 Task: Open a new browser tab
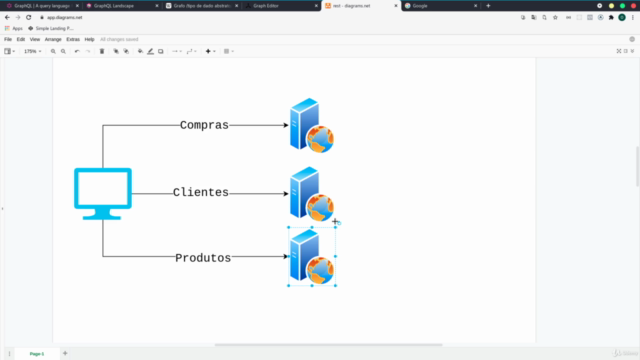[x=488, y=6]
